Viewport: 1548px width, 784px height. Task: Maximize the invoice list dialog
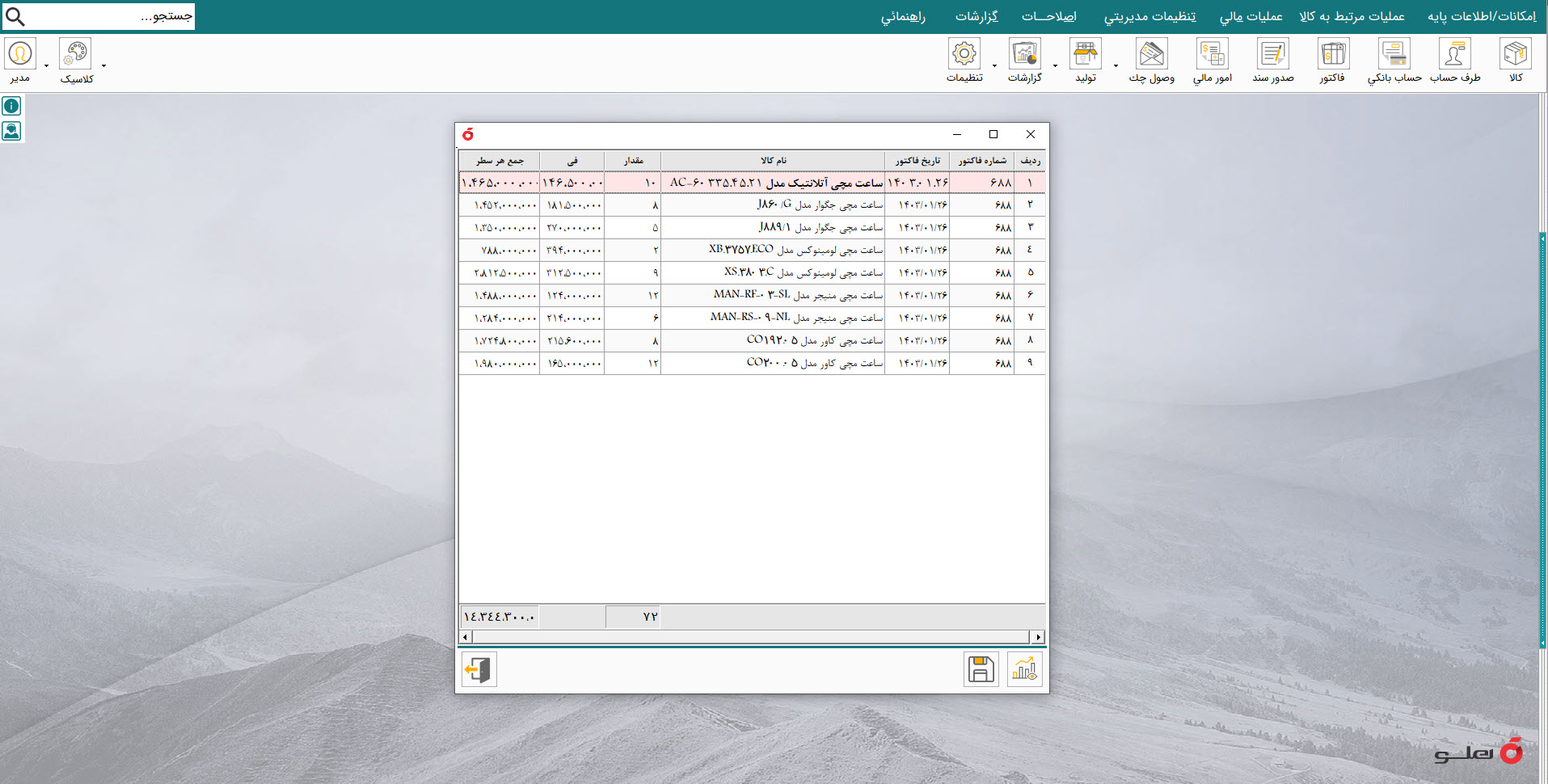pos(993,134)
